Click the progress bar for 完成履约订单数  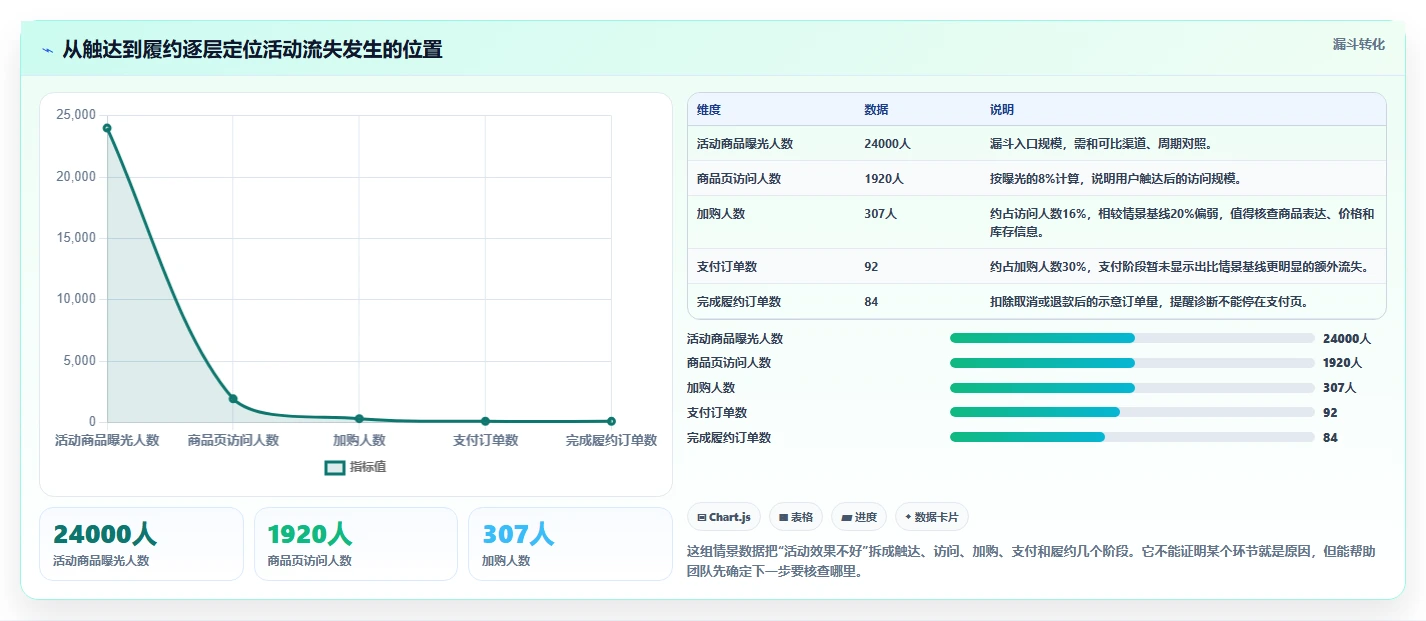[x=1132, y=437]
